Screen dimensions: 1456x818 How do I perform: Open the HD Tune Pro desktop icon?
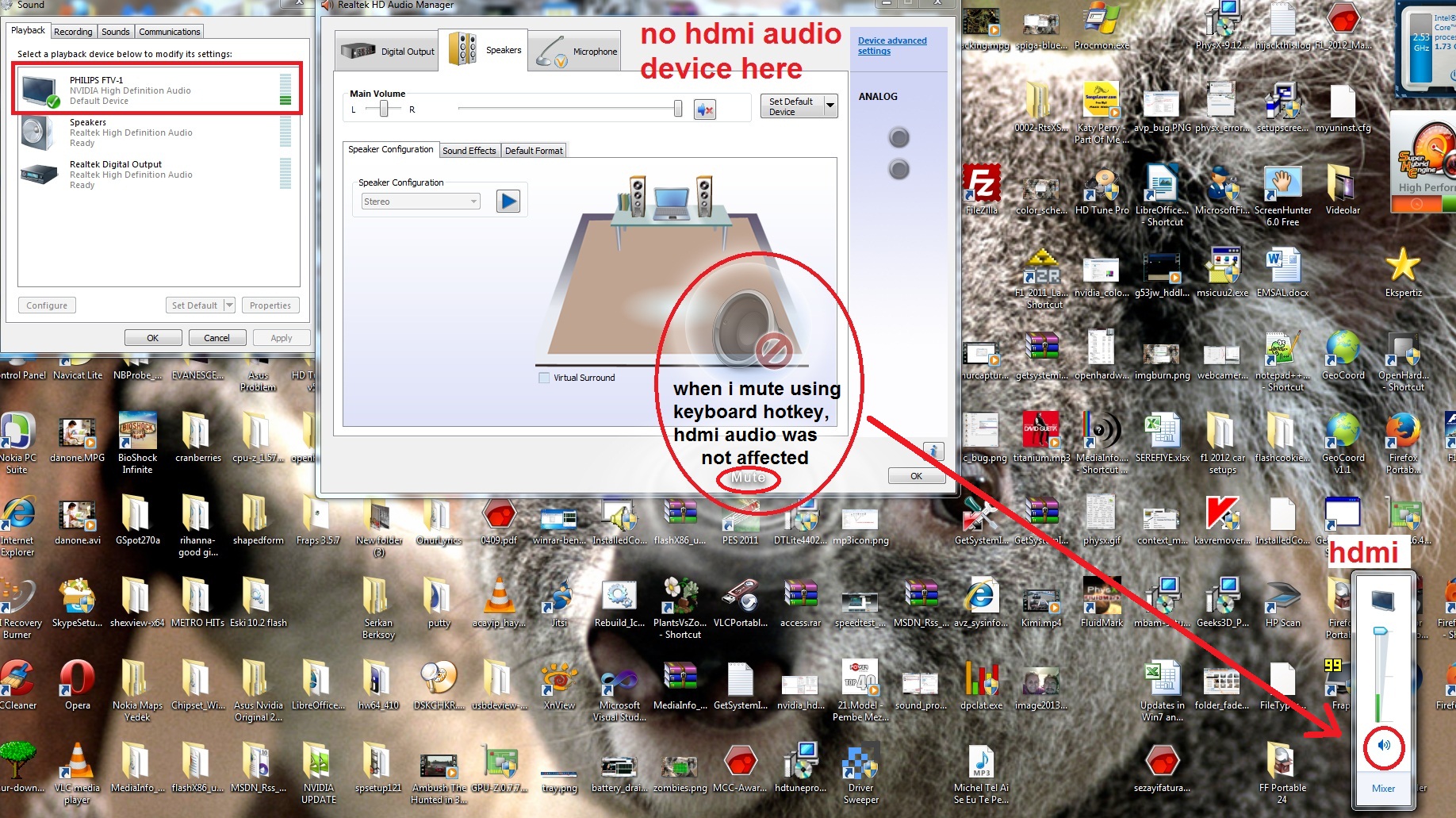pos(1102,190)
